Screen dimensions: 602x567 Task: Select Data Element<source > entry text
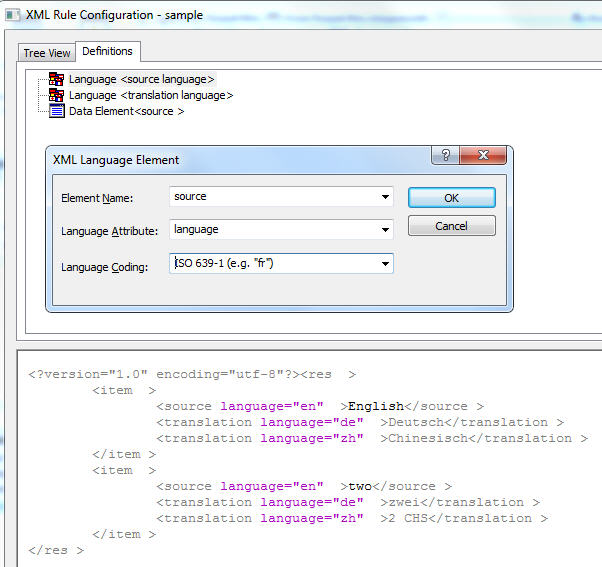point(126,111)
